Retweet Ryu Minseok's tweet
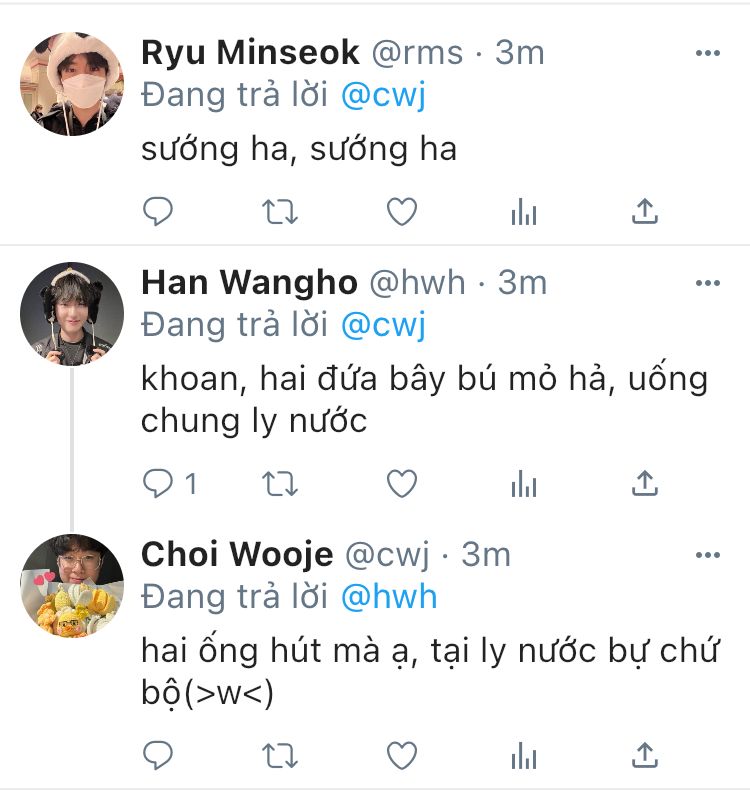 [280, 212]
